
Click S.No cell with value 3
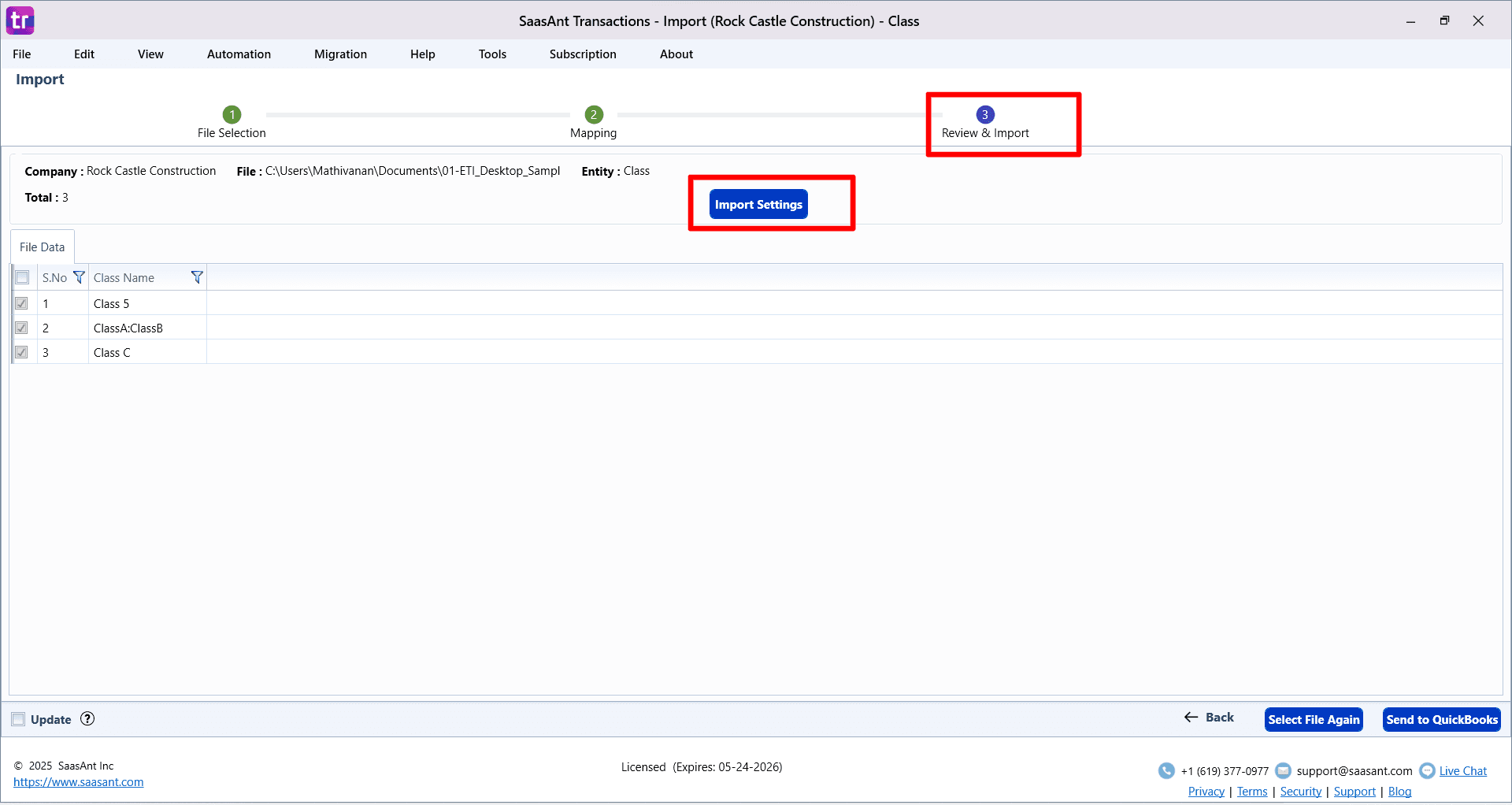pos(63,352)
